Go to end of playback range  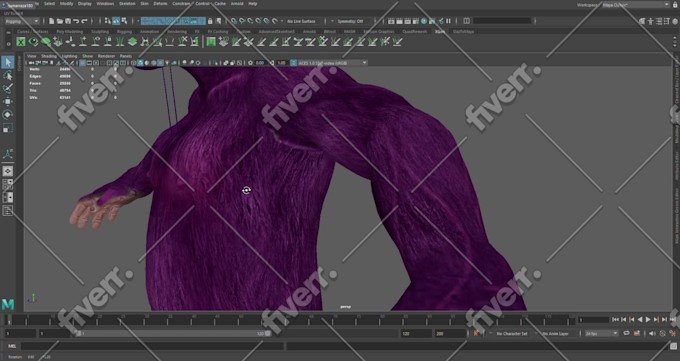(x=673, y=319)
